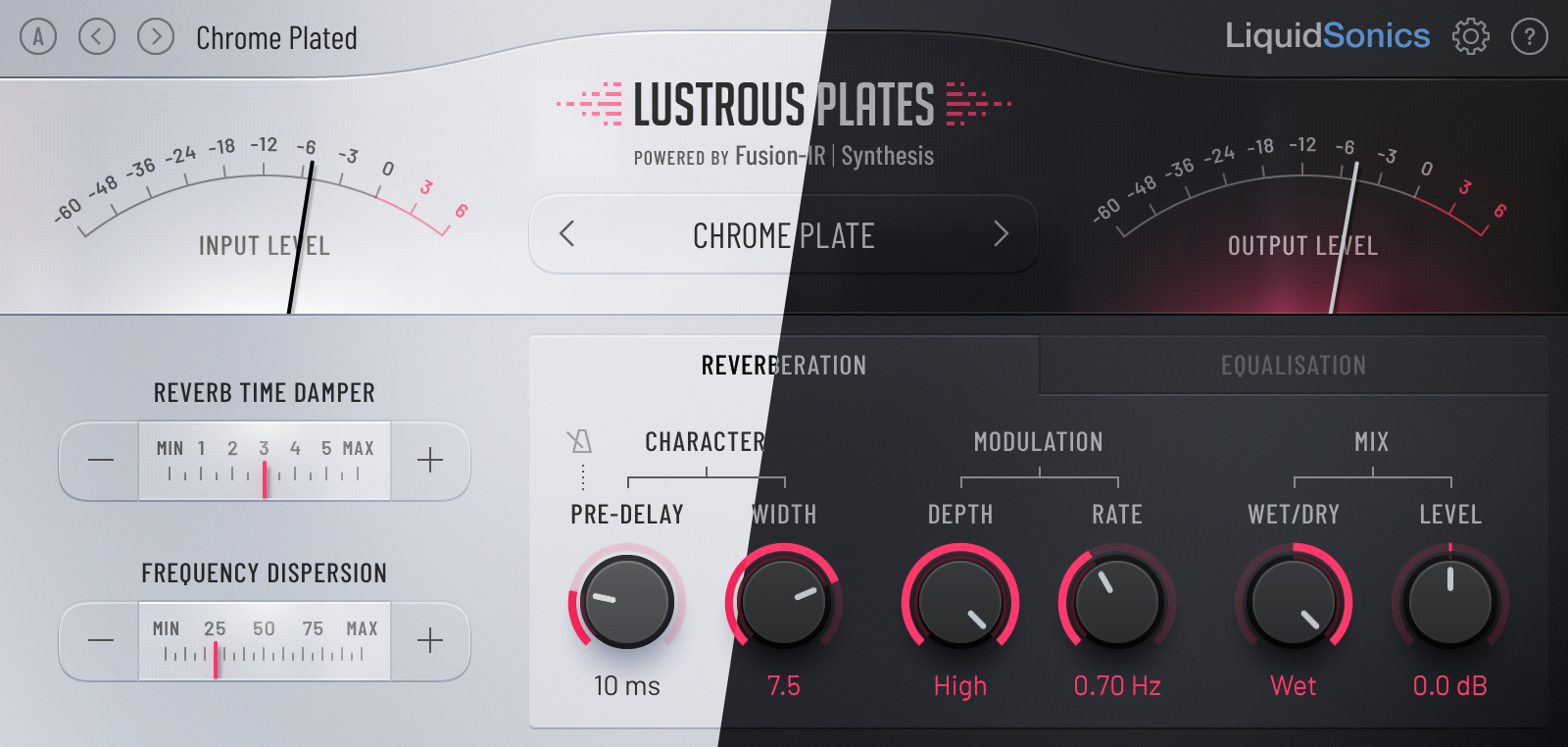Go to the next preset with right arrow
Image resolution: width=1568 pixels, height=747 pixels.
[156, 37]
